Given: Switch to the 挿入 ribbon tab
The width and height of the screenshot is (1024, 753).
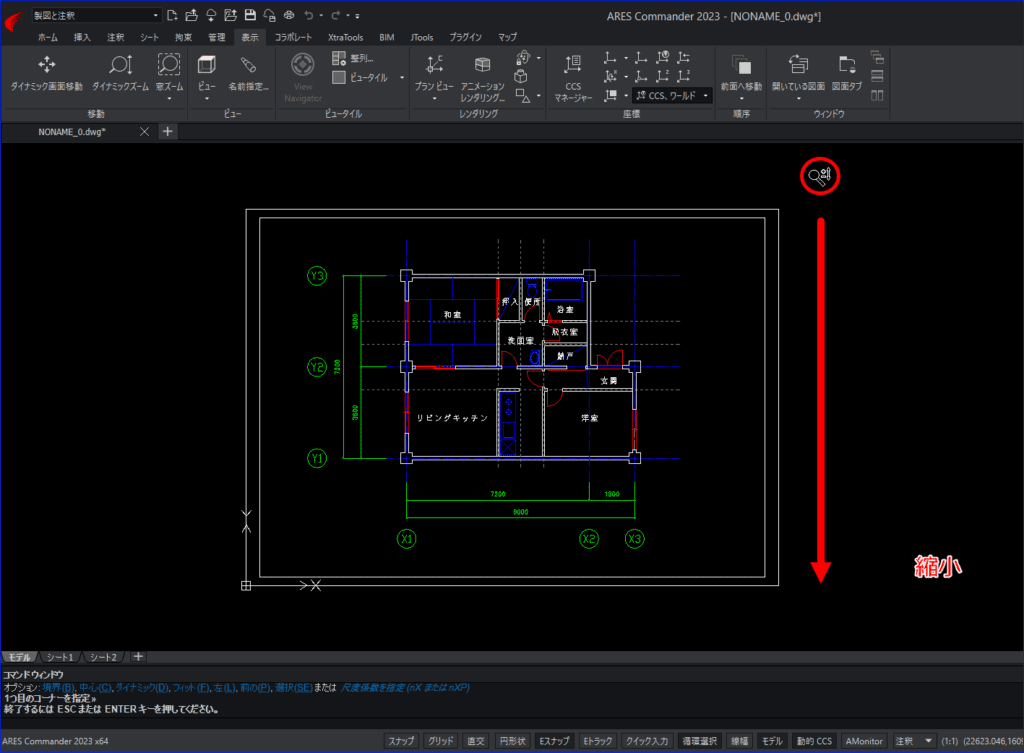Looking at the screenshot, I should pos(82,37).
